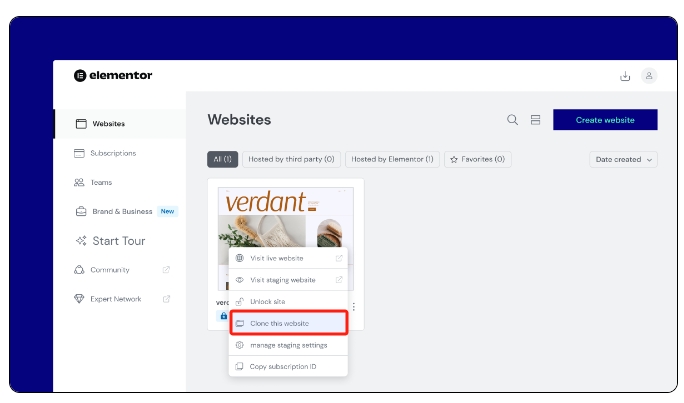Image resolution: width=684 pixels, height=403 pixels.
Task: Click the eye icon beside Visit staging website
Action: (x=239, y=280)
